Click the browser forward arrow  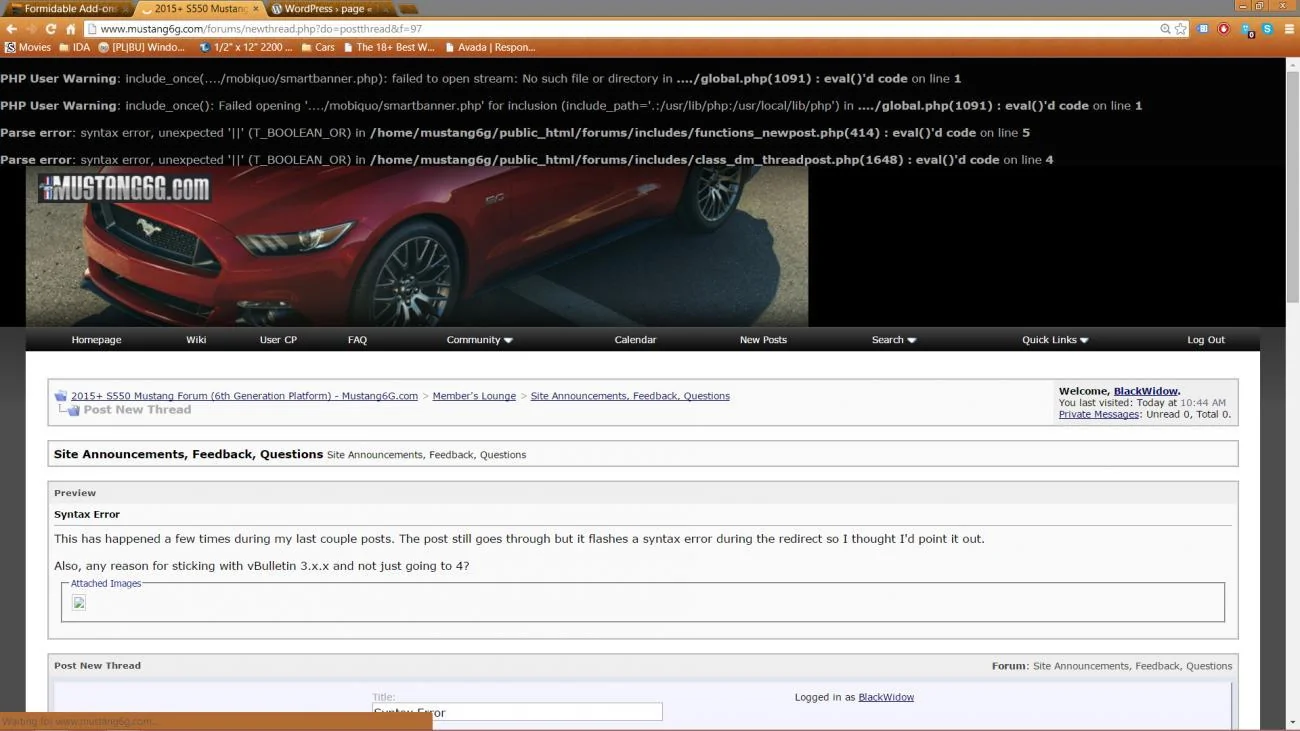[31, 29]
